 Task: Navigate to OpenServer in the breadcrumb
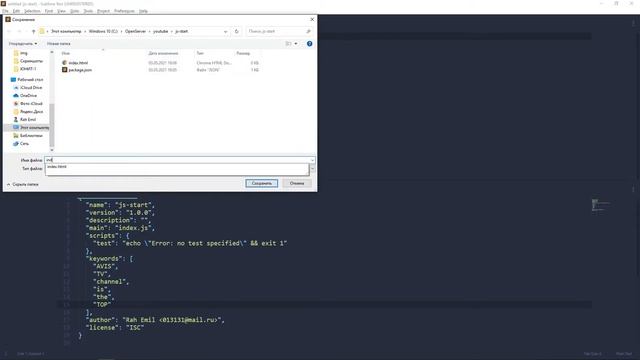136,31
